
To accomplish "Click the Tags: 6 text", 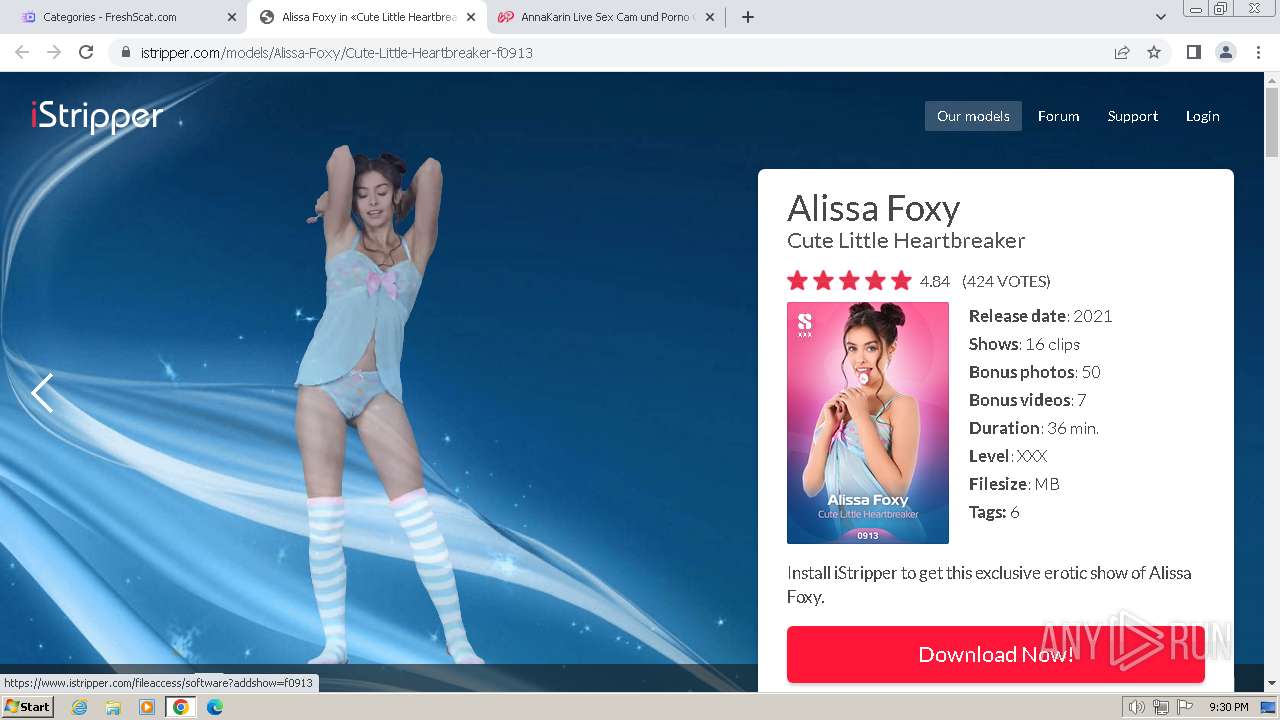I will tap(994, 512).
